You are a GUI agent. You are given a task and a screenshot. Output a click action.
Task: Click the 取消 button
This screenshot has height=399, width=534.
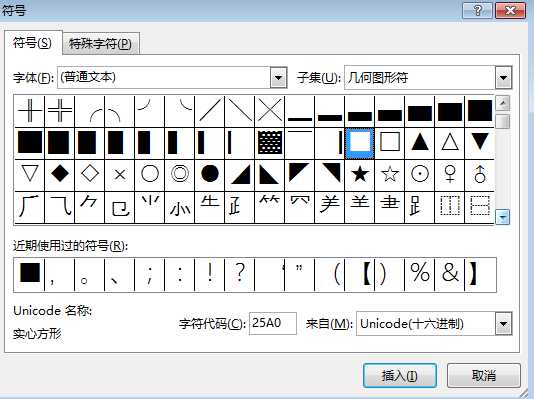(x=484, y=376)
